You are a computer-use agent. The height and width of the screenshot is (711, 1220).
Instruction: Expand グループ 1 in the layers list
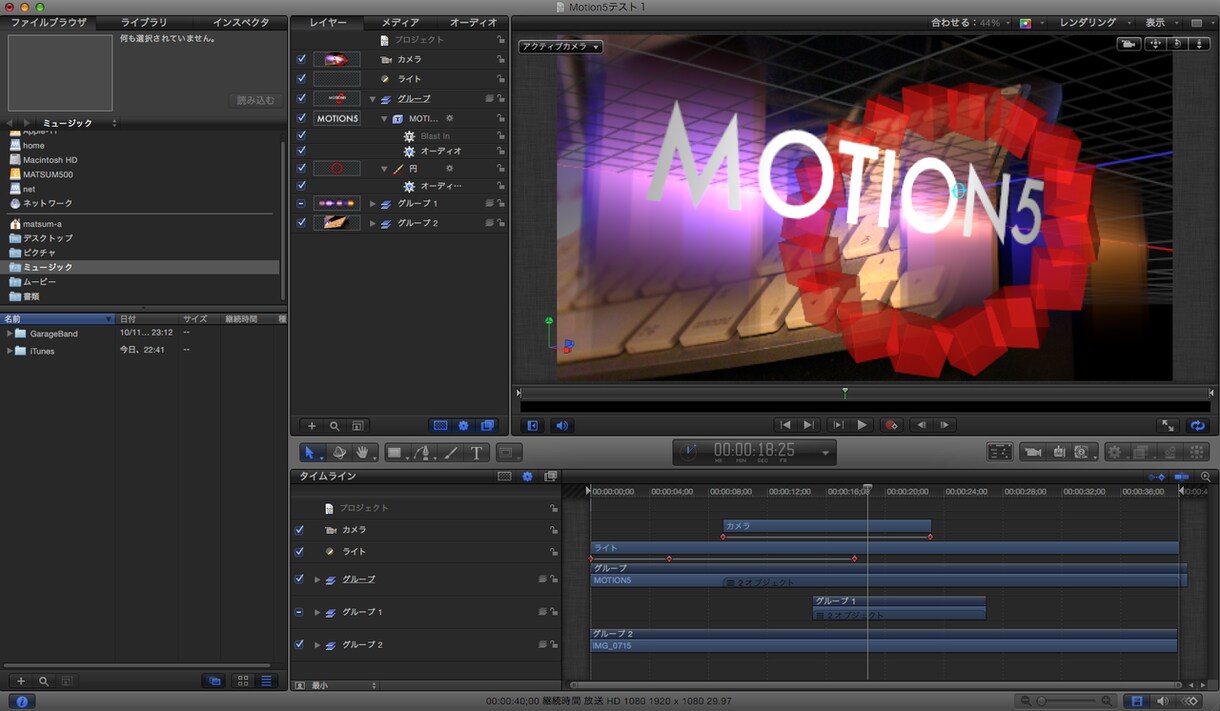tap(373, 203)
